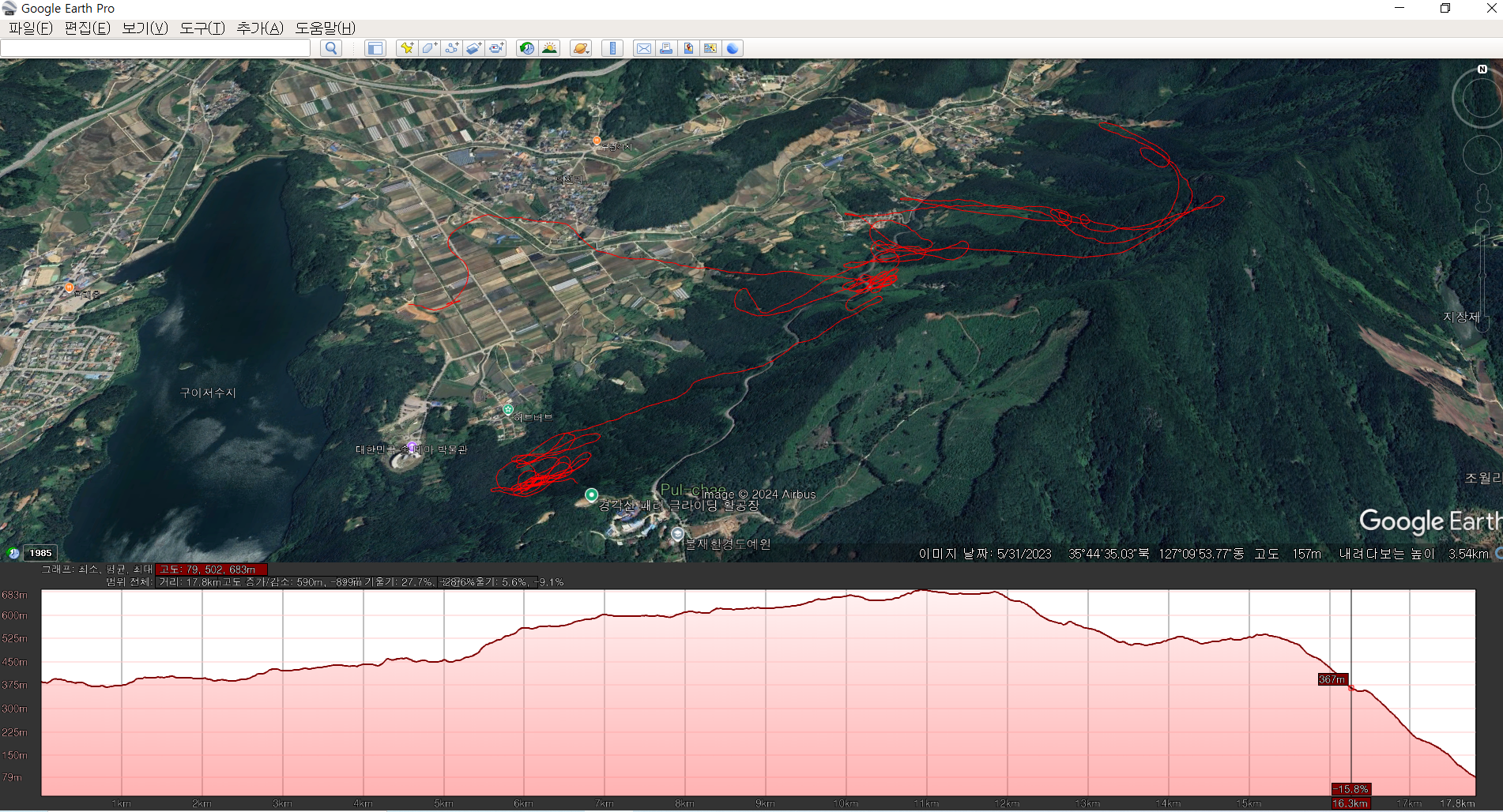This screenshot has height=812, width=1503.
Task: Click the record tour icon
Action: point(496,48)
